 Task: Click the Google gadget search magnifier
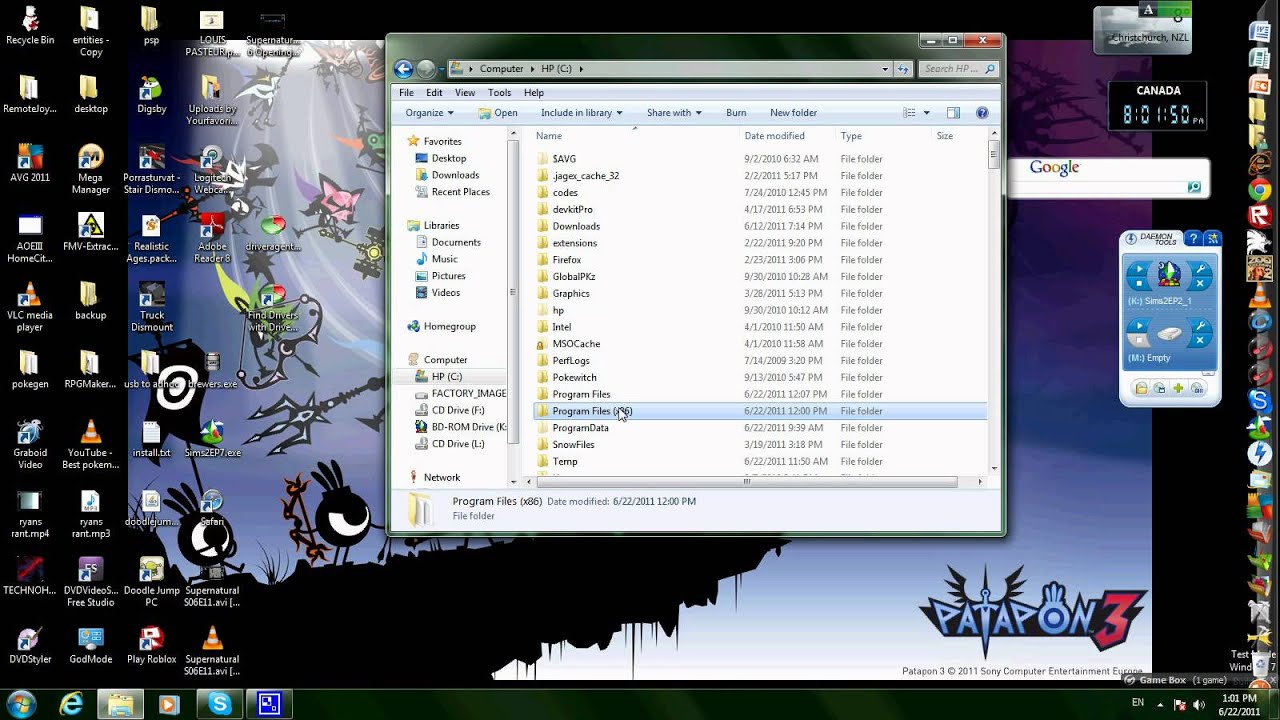(1193, 187)
